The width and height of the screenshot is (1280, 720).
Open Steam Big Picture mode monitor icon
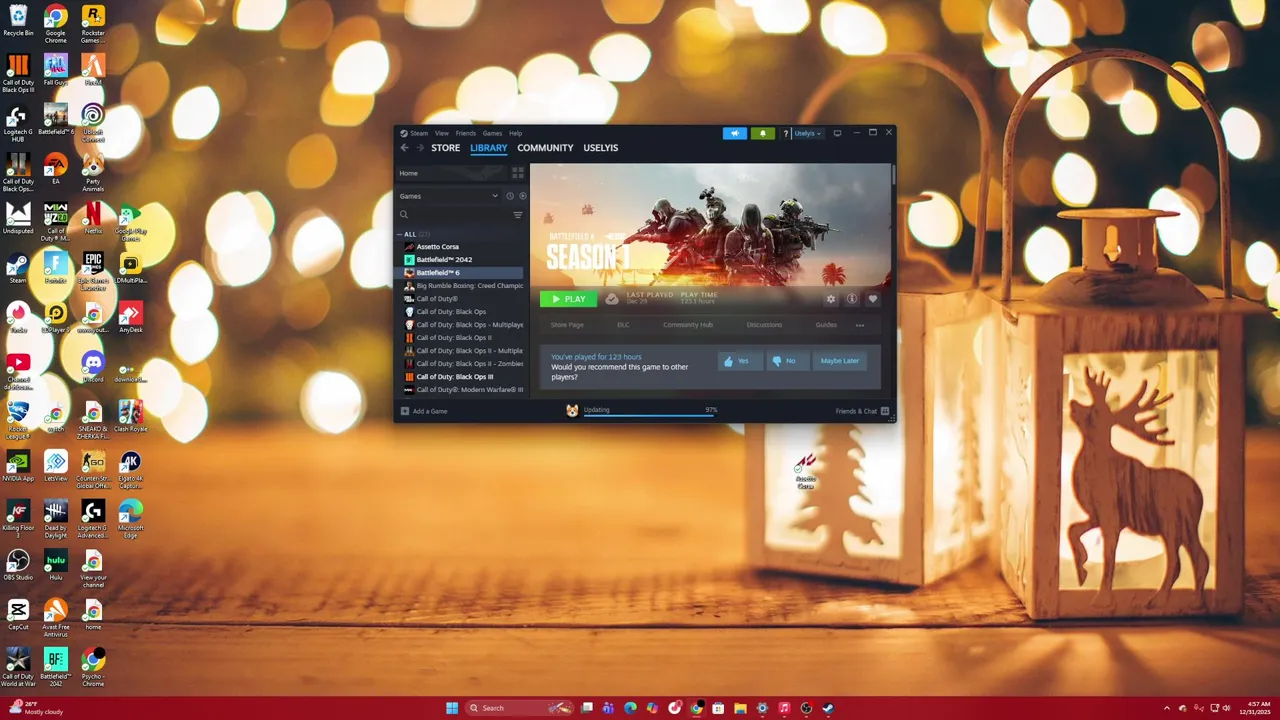837,133
